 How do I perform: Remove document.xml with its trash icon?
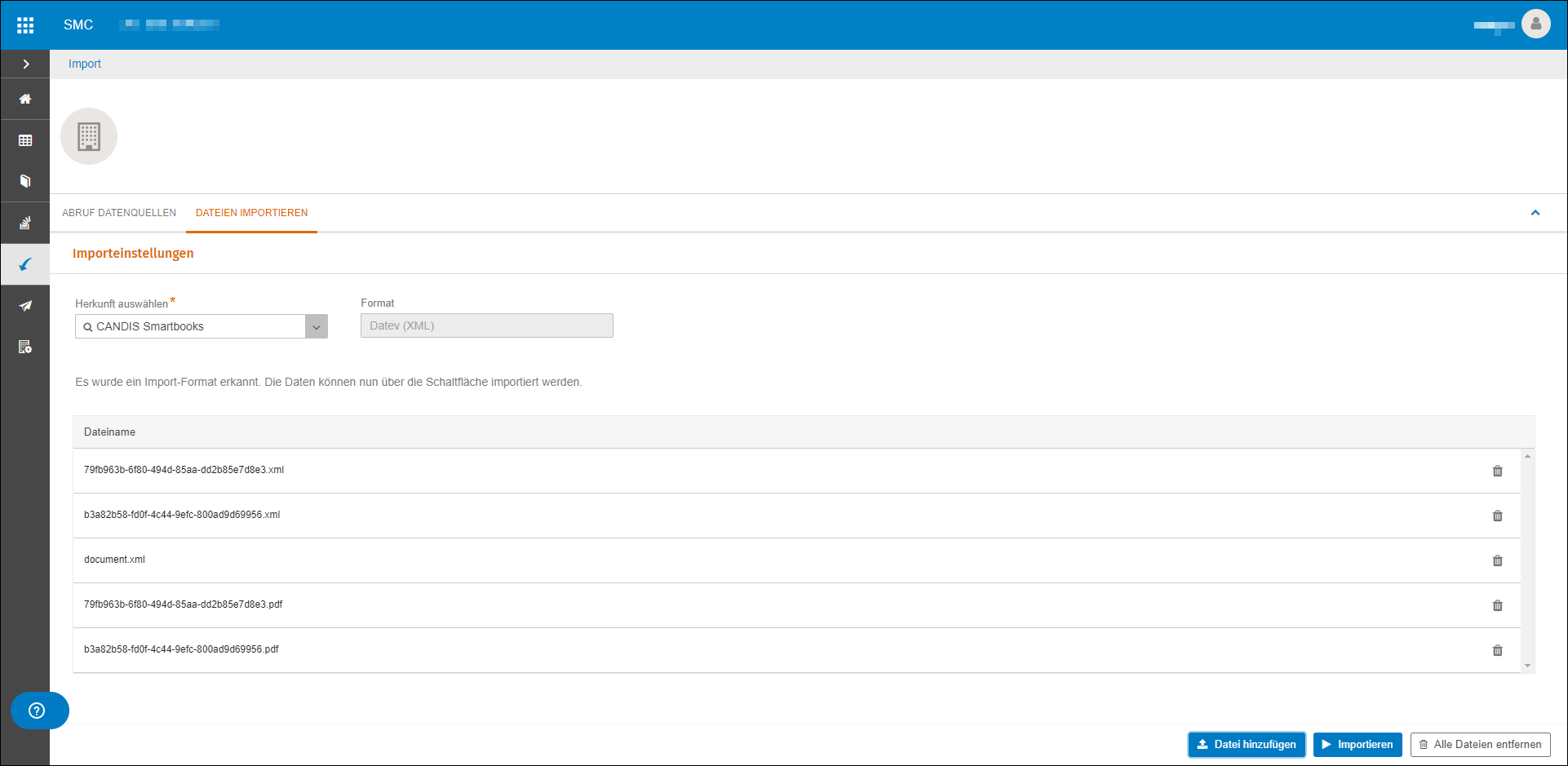pos(1498,560)
